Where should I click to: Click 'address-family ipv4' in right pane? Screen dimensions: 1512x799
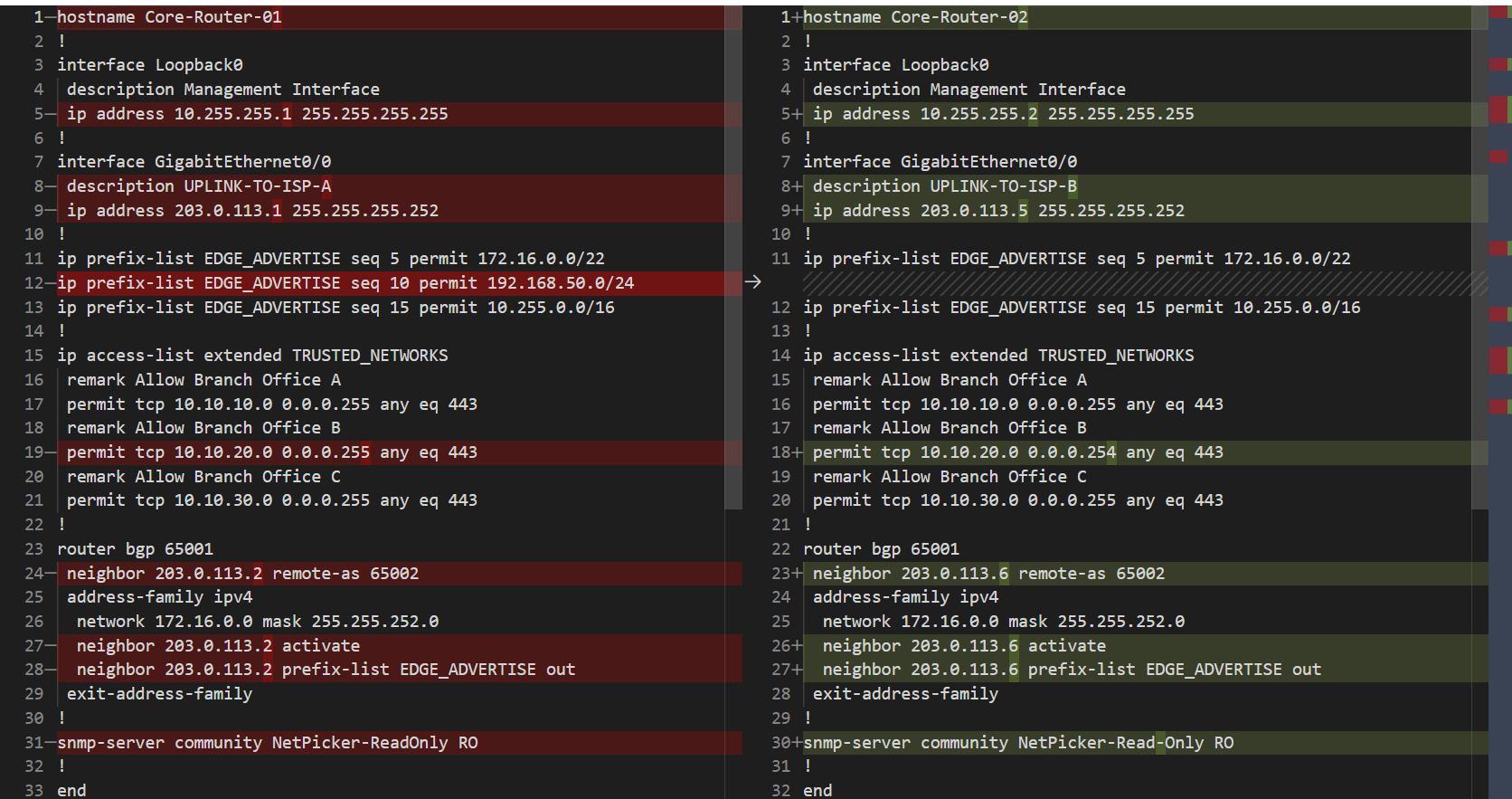(906, 597)
